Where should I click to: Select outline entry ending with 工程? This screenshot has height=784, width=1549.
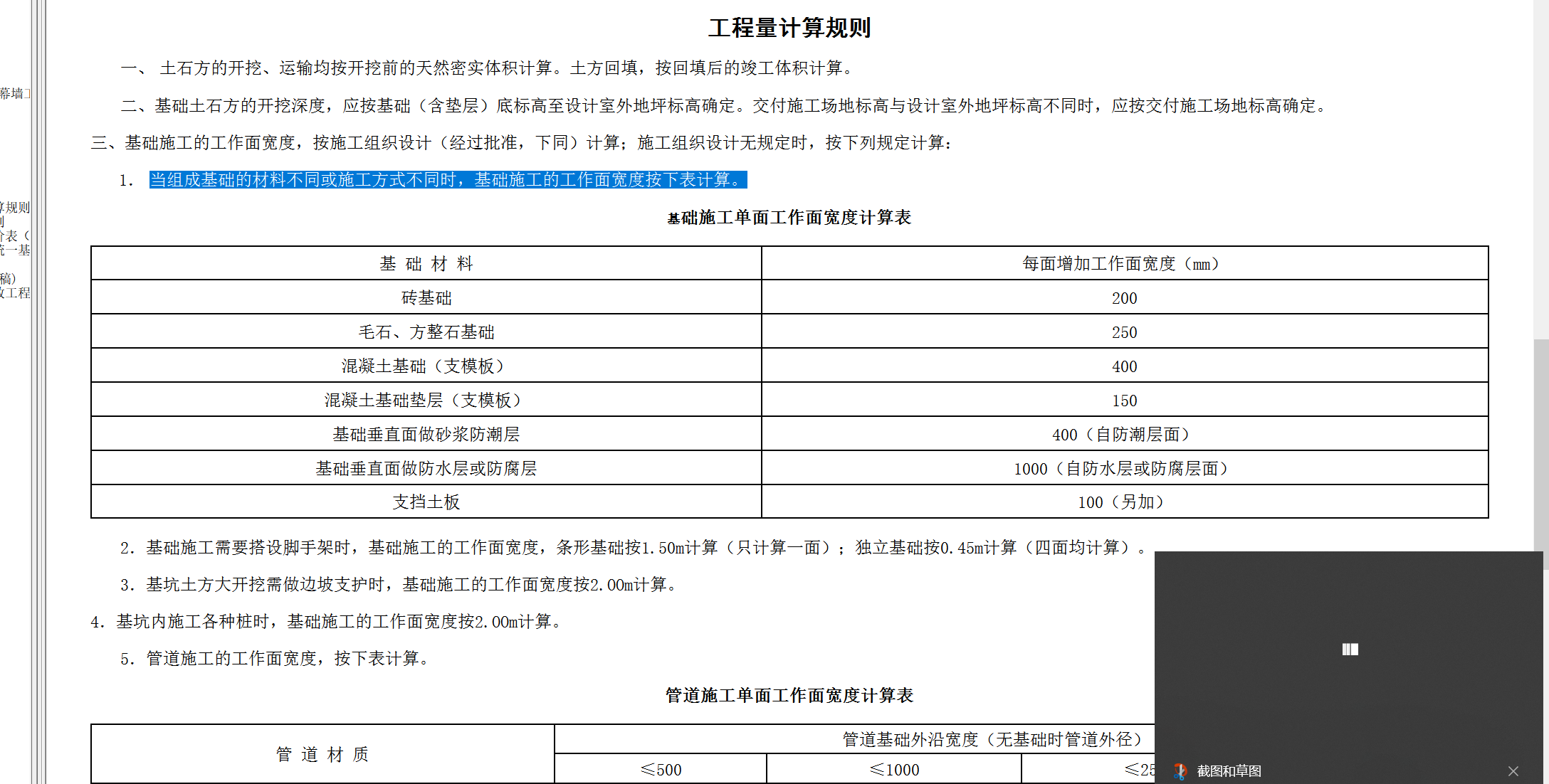pyautogui.click(x=14, y=292)
